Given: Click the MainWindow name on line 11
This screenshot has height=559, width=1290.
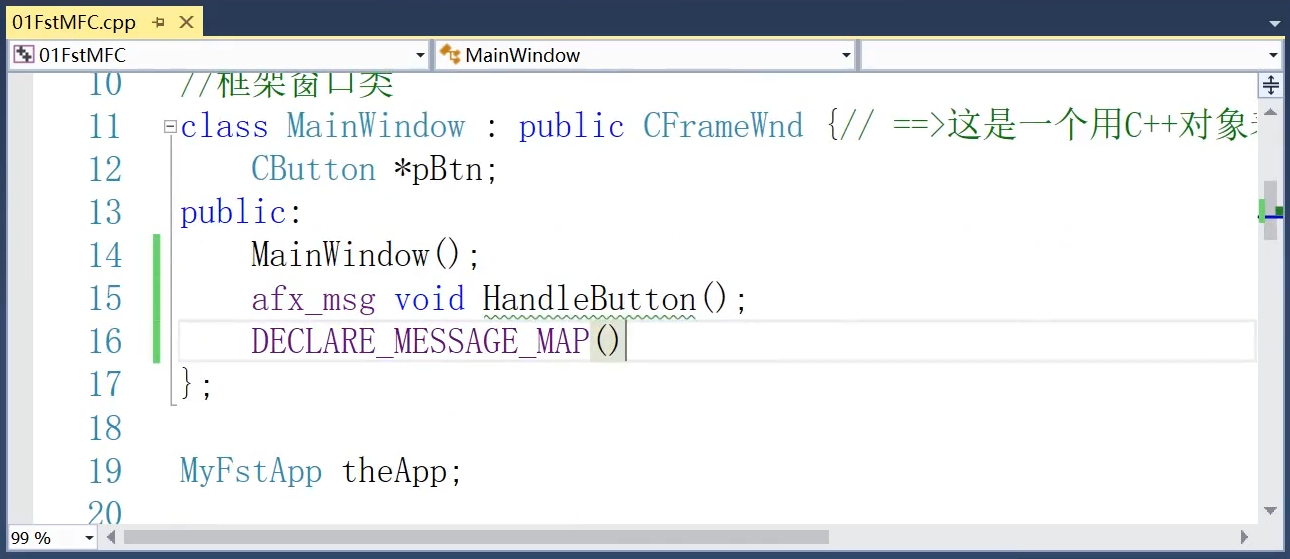Looking at the screenshot, I should 376,126.
